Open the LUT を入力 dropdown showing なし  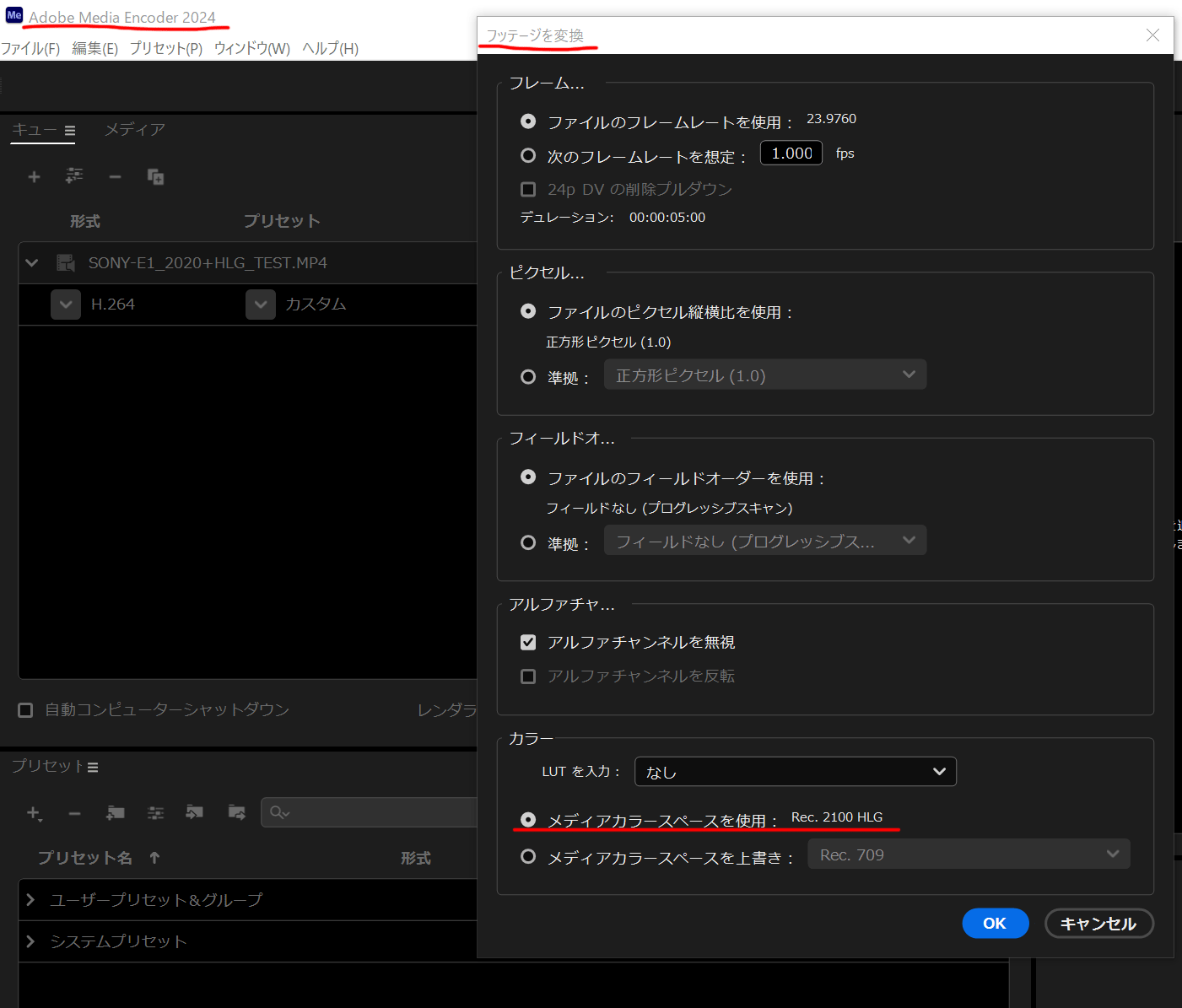794,771
